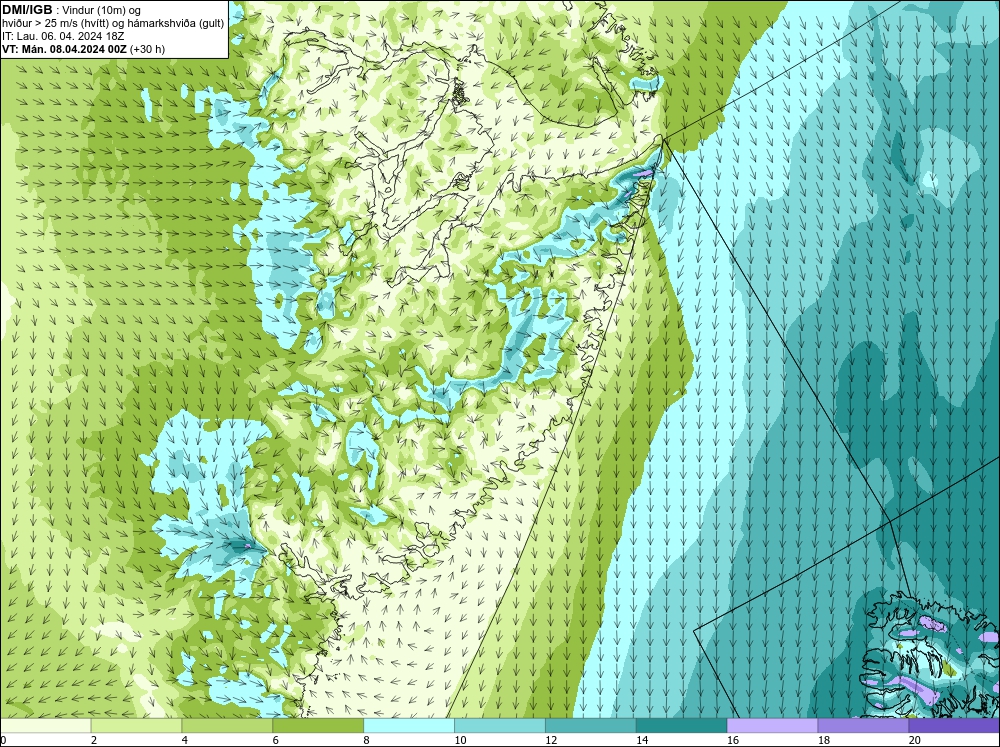Click the 18–20 m/s medium purple legend swatch

(863, 726)
